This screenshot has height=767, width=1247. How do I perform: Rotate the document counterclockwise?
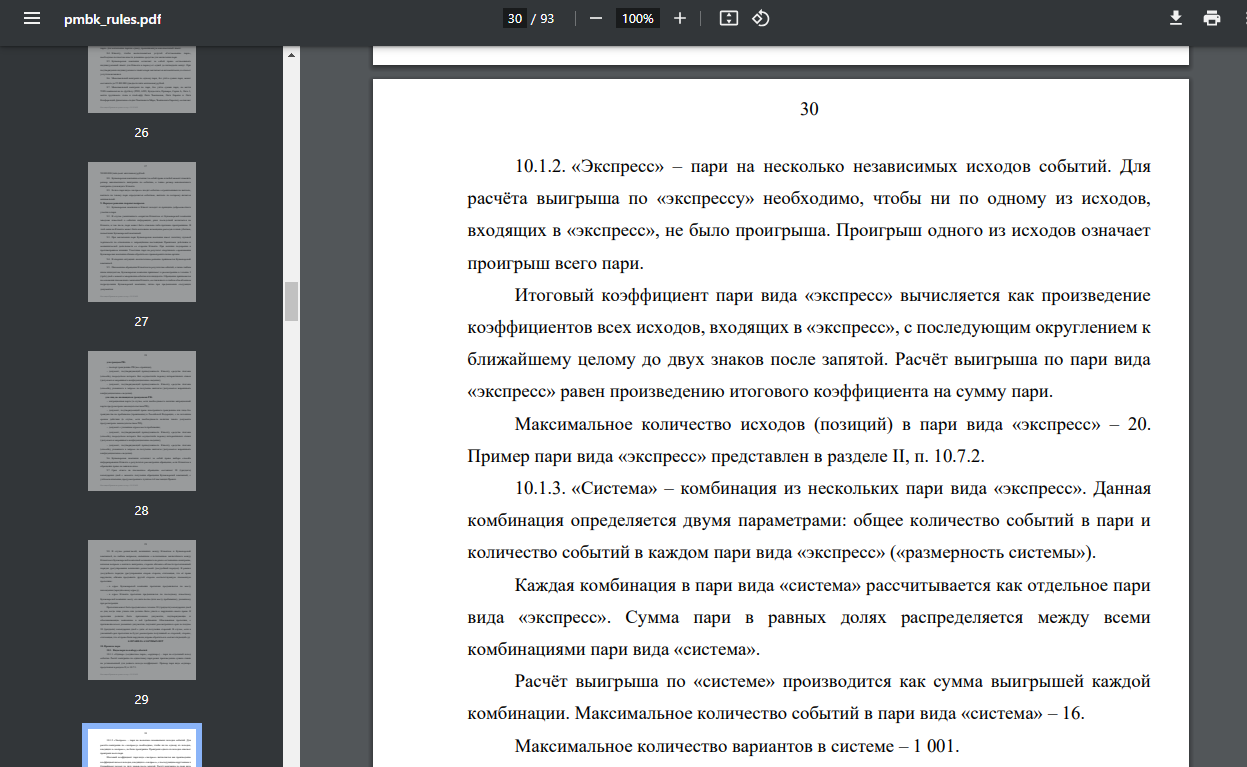coord(761,18)
